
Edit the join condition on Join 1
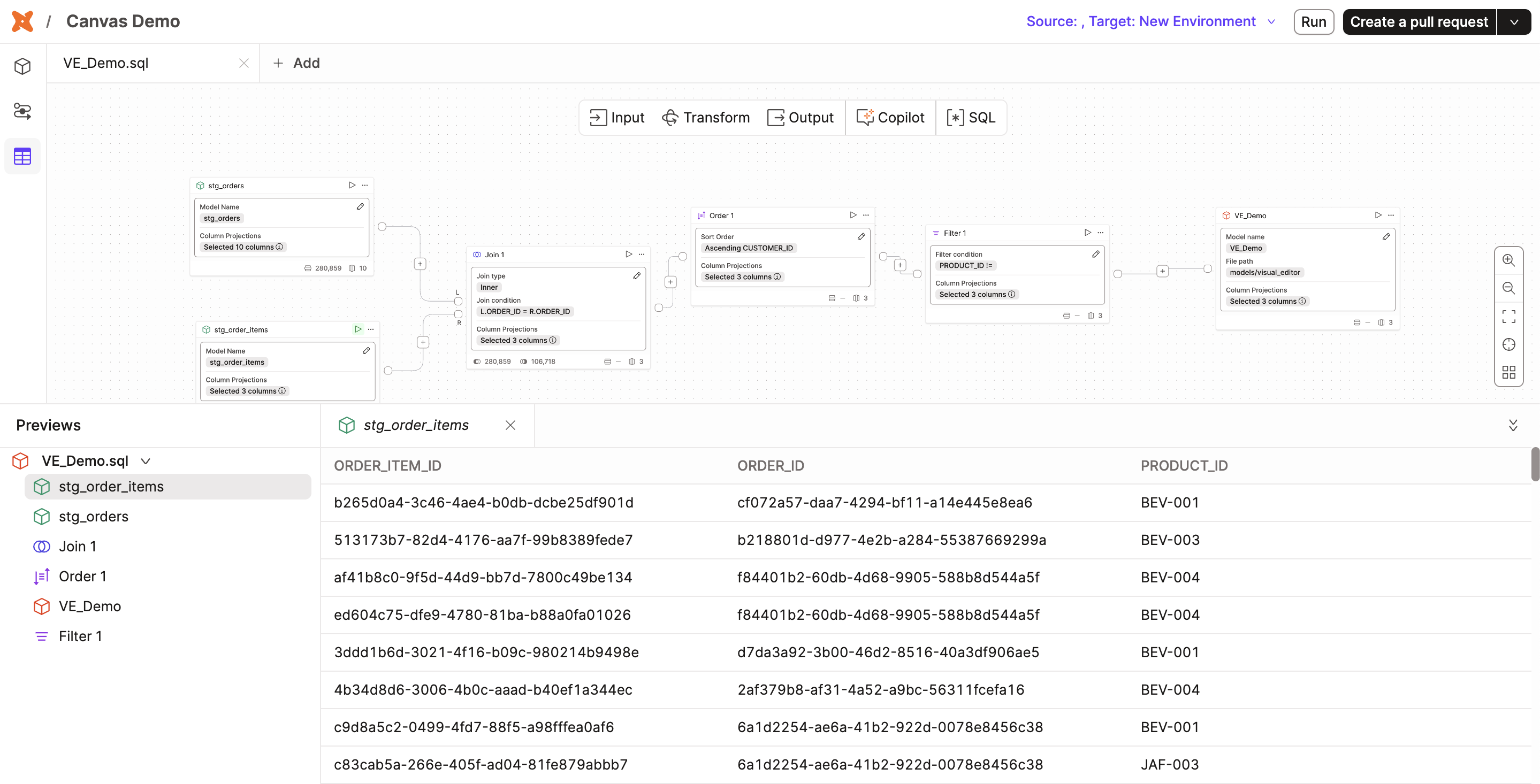(636, 275)
